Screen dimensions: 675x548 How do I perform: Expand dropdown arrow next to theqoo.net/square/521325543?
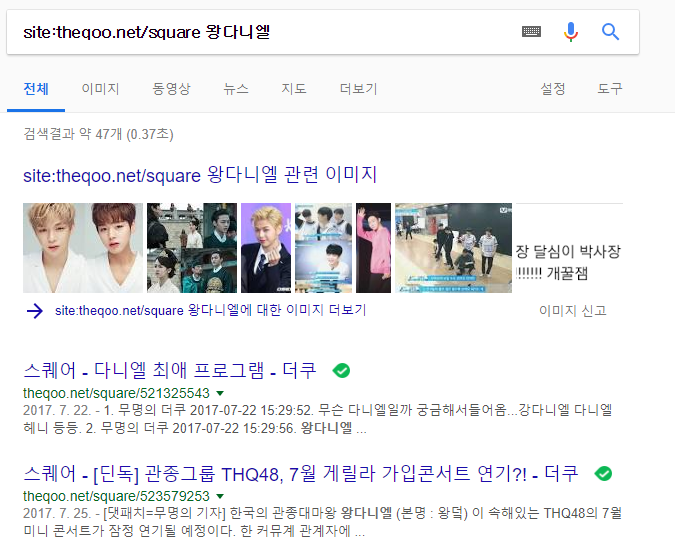[220, 393]
